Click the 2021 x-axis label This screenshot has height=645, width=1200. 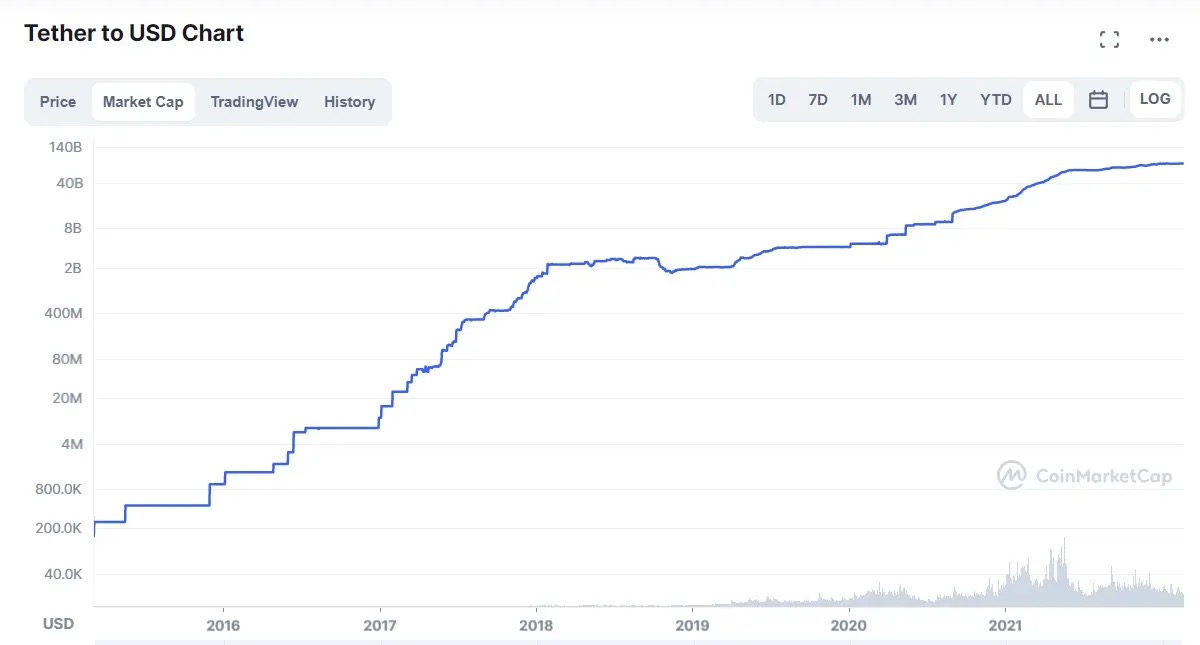1005,626
